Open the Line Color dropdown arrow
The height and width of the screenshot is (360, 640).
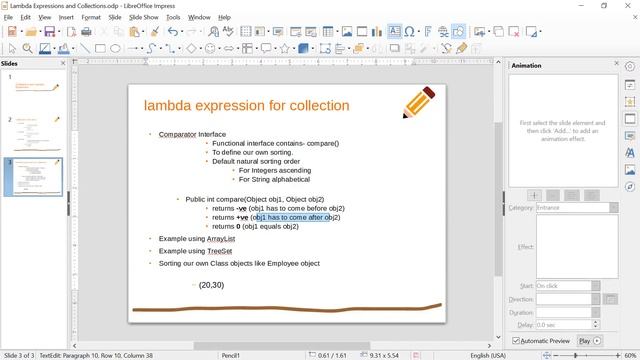coord(54,49)
